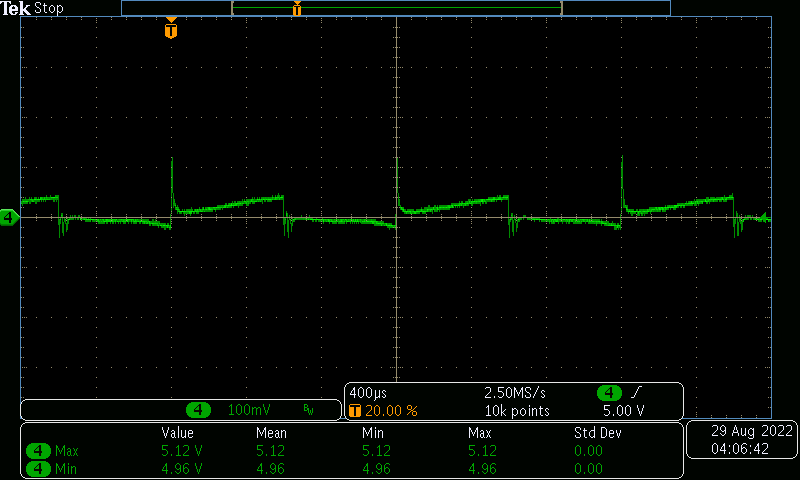Click the 2.50MS/s sample rate readout

click(x=515, y=393)
